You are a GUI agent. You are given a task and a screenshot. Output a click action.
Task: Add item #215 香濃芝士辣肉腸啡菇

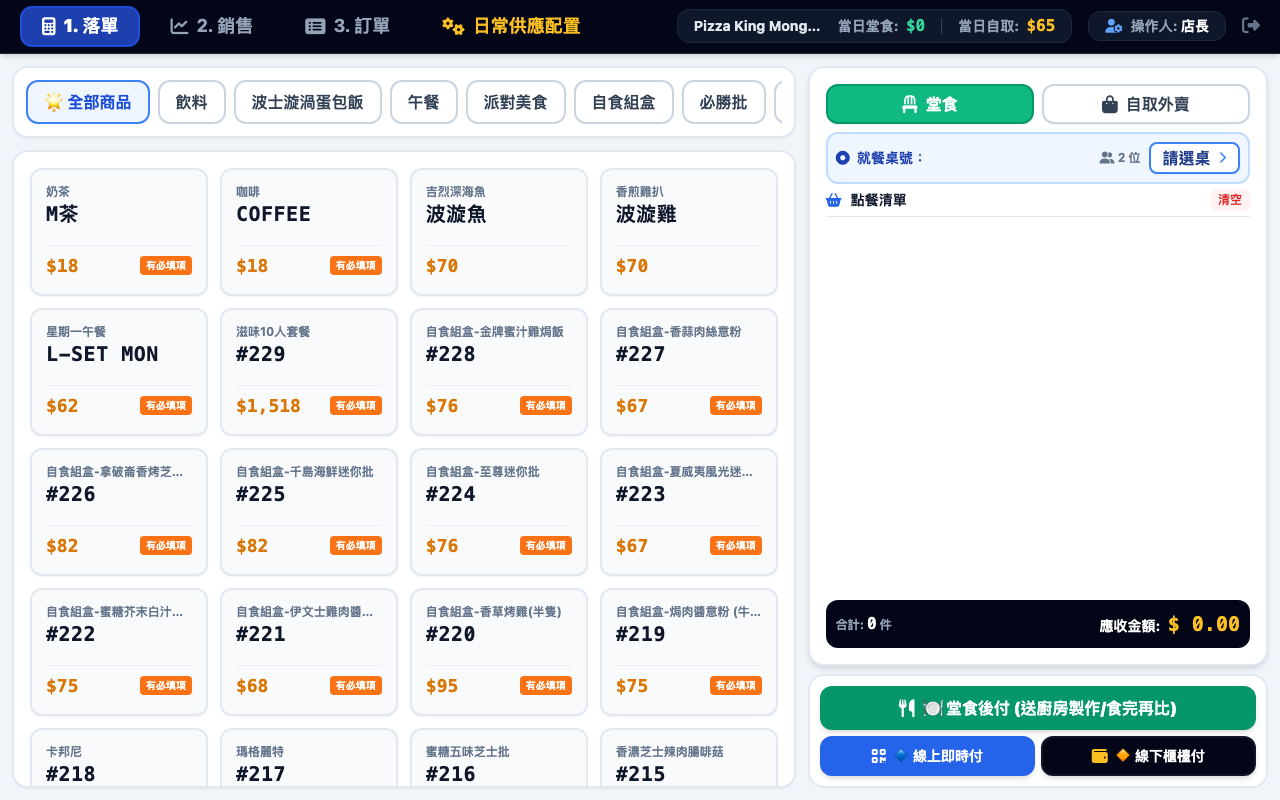tap(689, 758)
